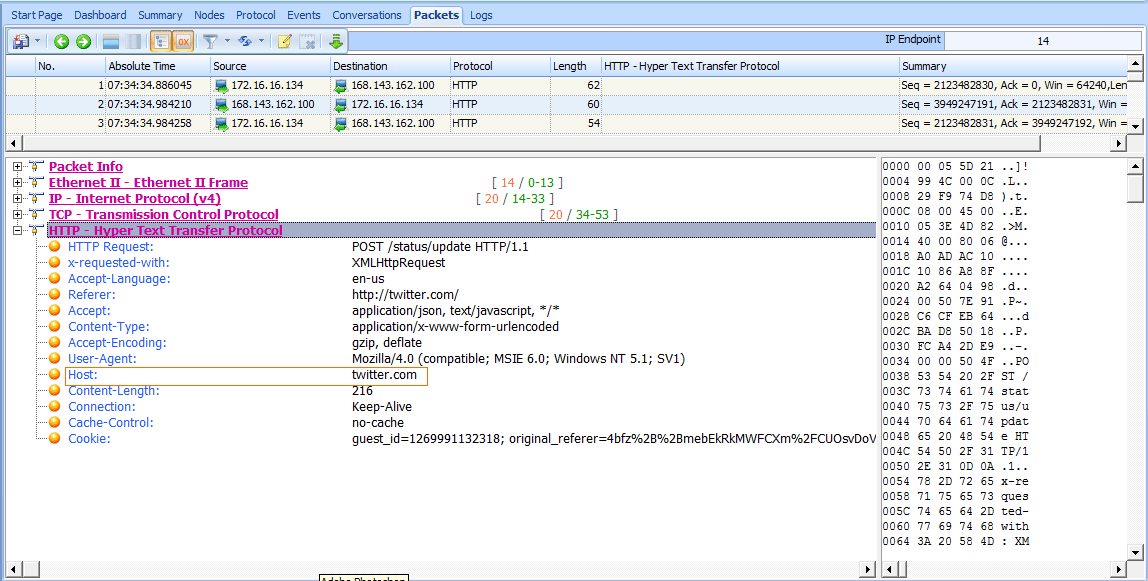Open the Protocol tab
1148x581 pixels.
[x=256, y=15]
